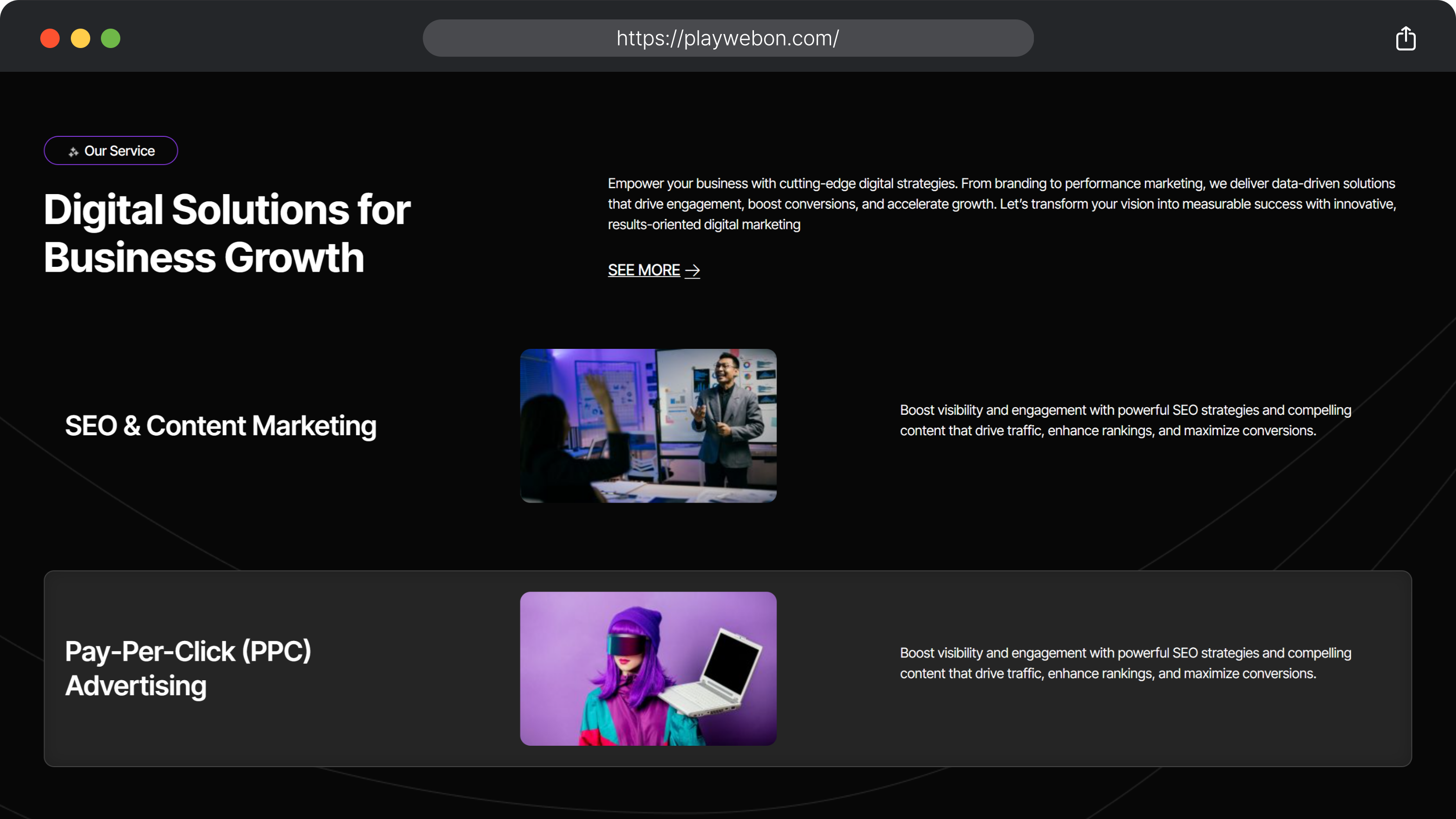Click the share icon in browser bar
Image resolution: width=1456 pixels, height=819 pixels.
1405,38
